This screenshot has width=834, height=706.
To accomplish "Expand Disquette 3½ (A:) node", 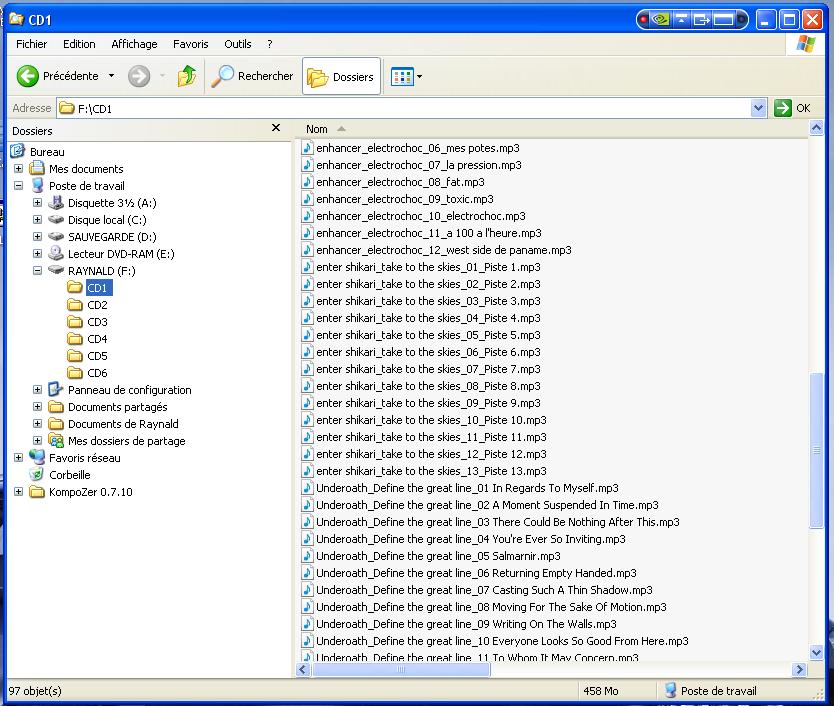I will [x=37, y=203].
